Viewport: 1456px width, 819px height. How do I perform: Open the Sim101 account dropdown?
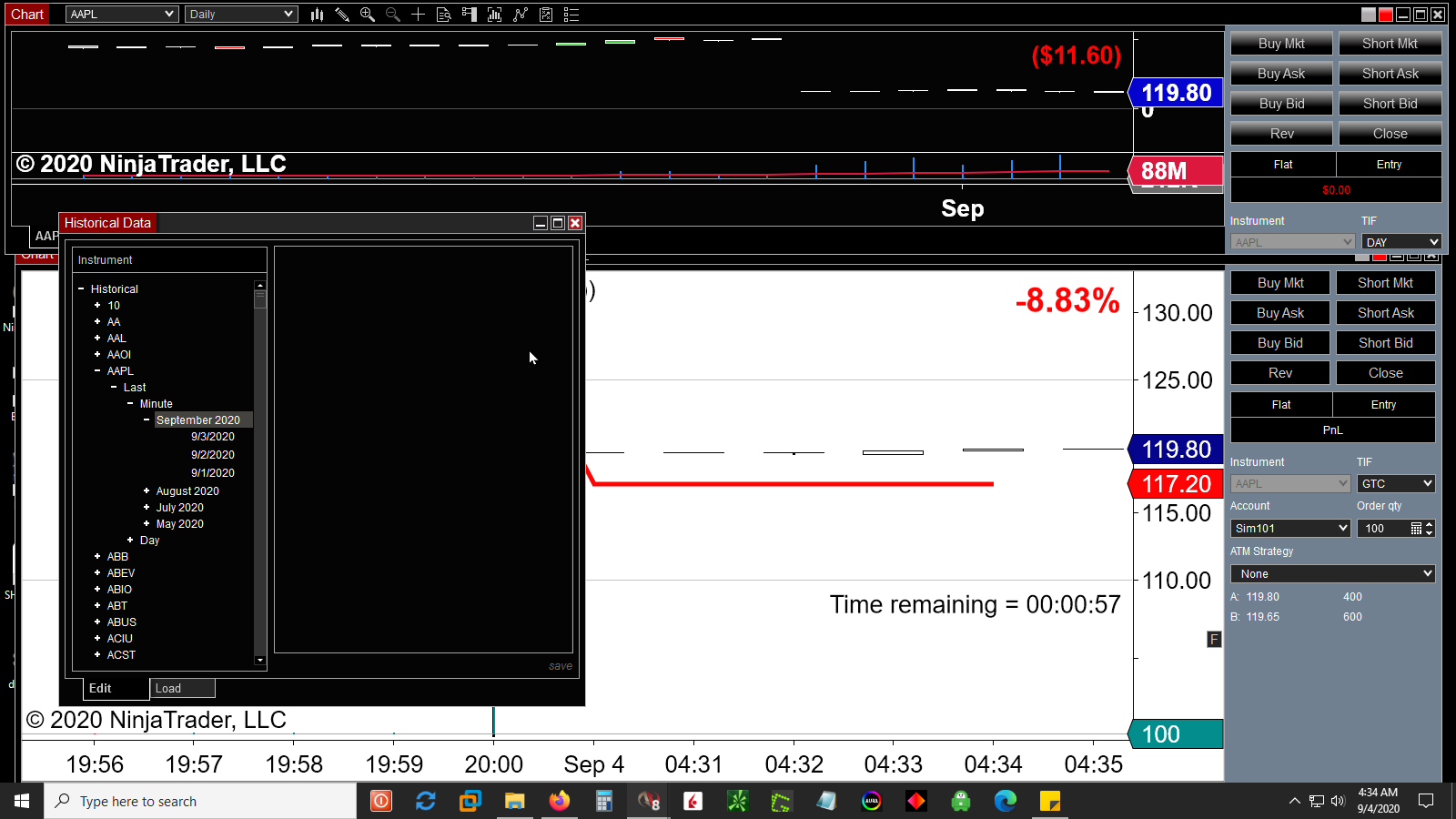1290,529
